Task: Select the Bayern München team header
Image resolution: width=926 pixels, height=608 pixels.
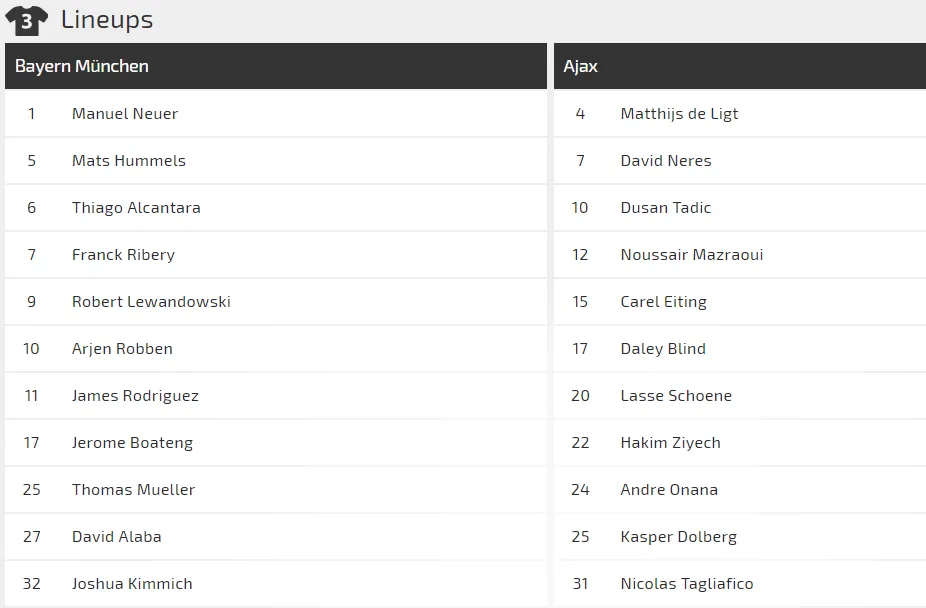Action: pos(82,66)
